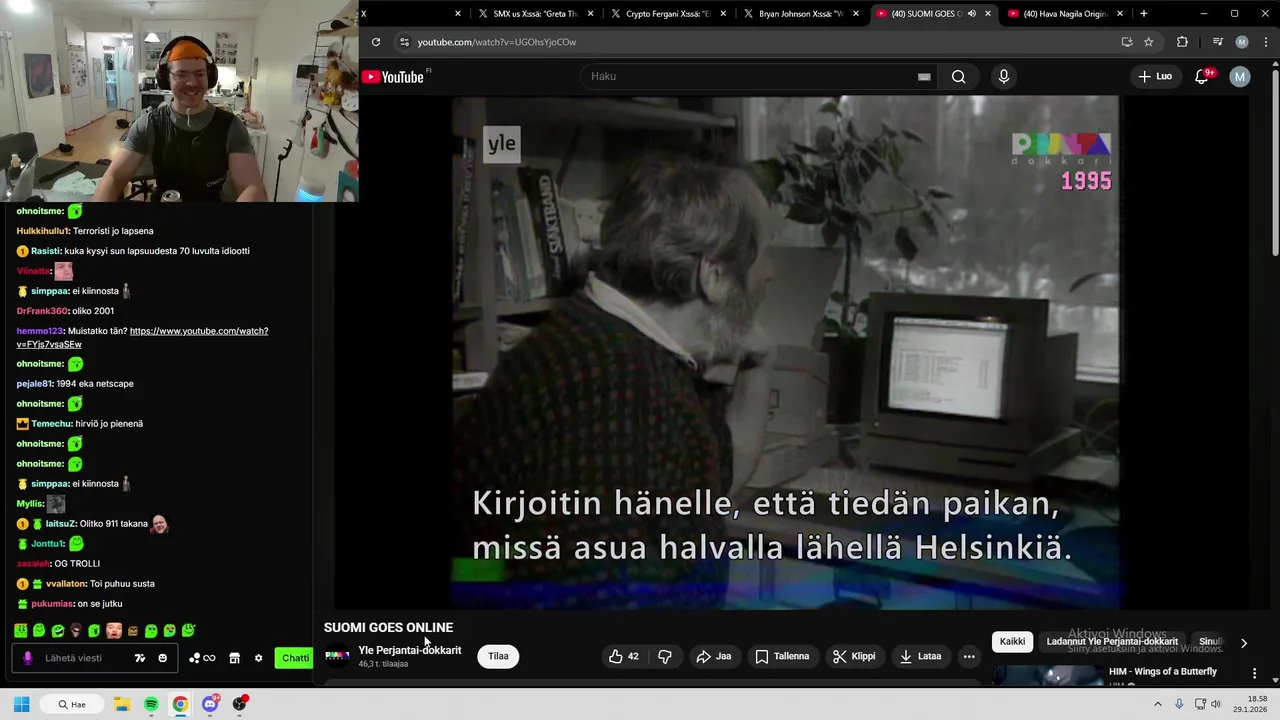The height and width of the screenshot is (720, 1280).
Task: Open Chrome profile M avatar
Action: pyautogui.click(x=1242, y=42)
